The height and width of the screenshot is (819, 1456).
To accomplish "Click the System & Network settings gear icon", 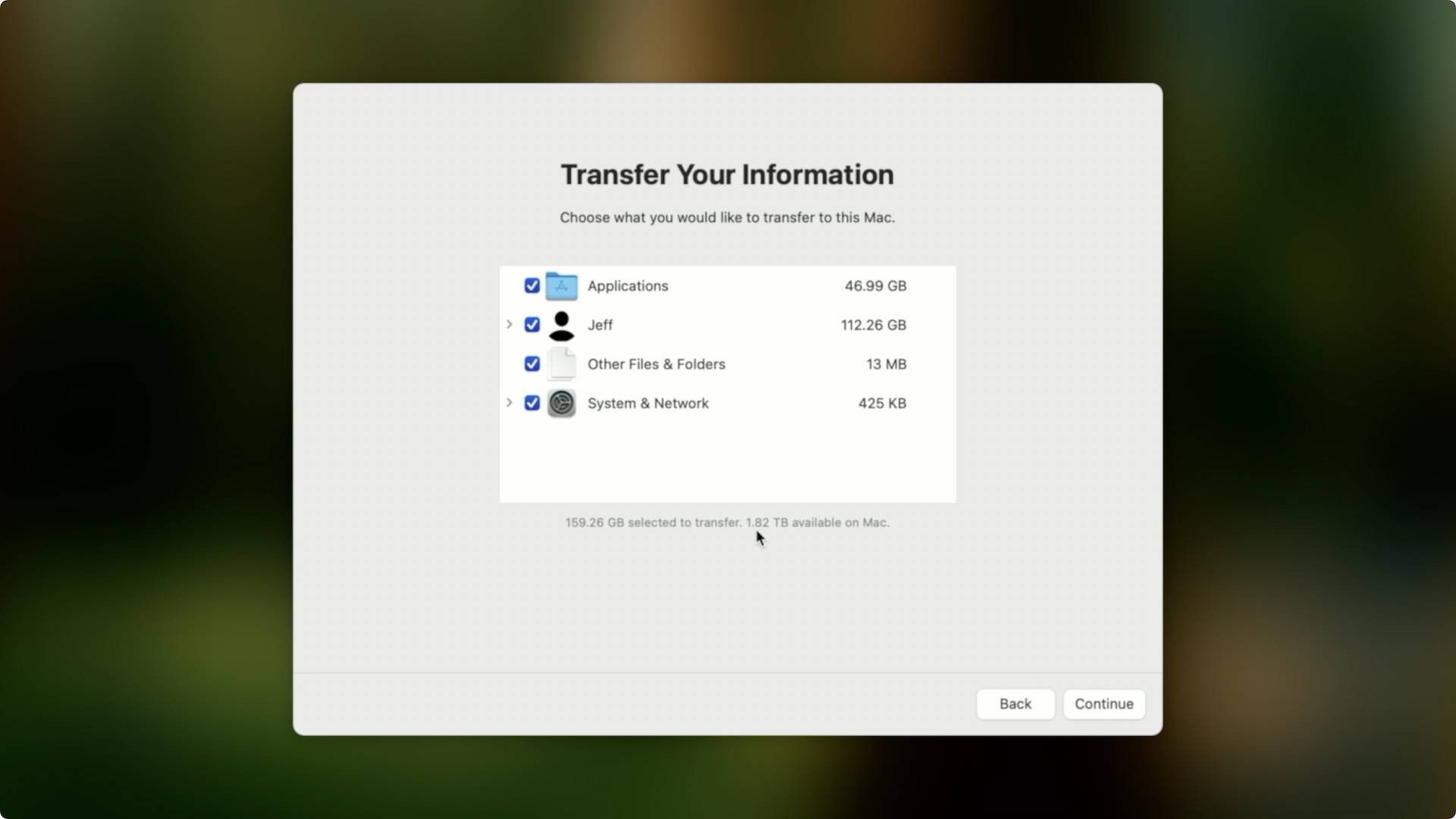I will [x=561, y=403].
